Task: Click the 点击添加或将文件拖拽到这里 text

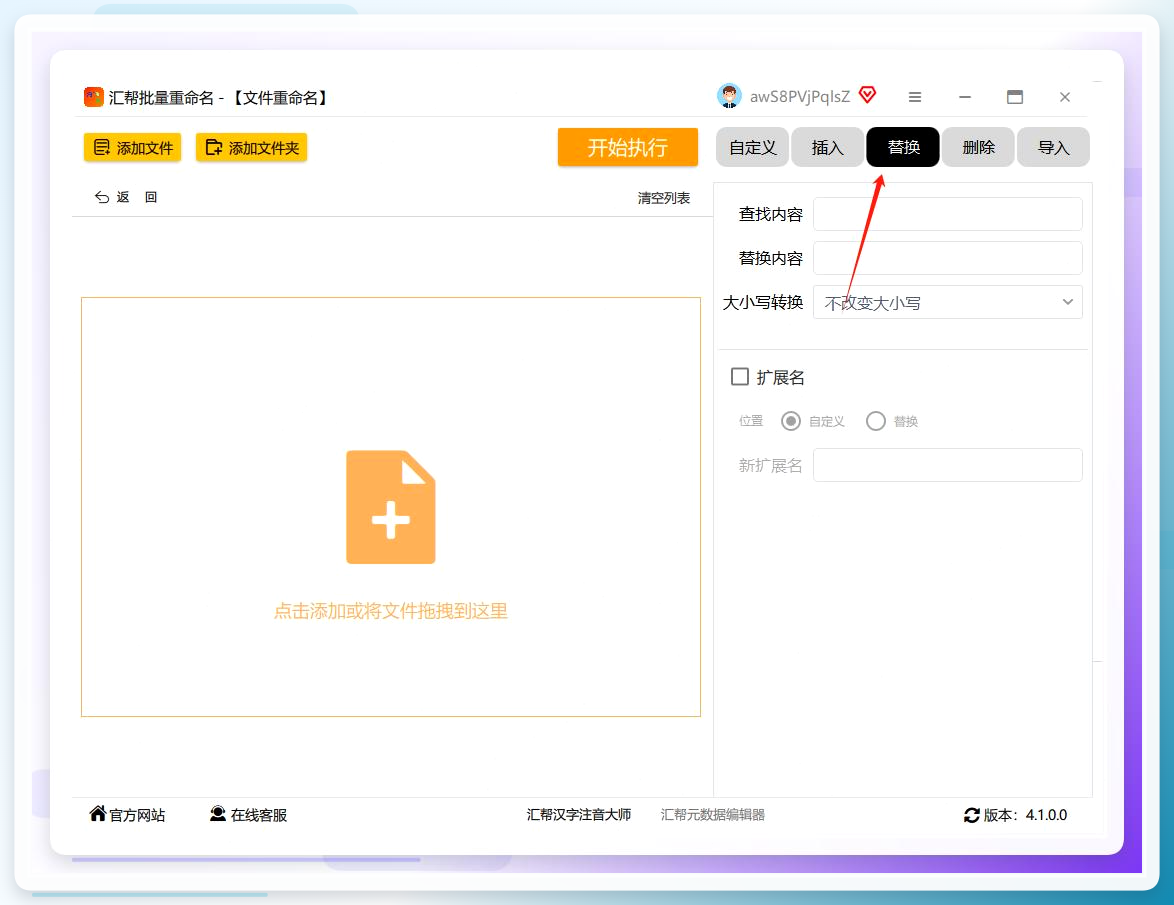Action: pos(390,611)
